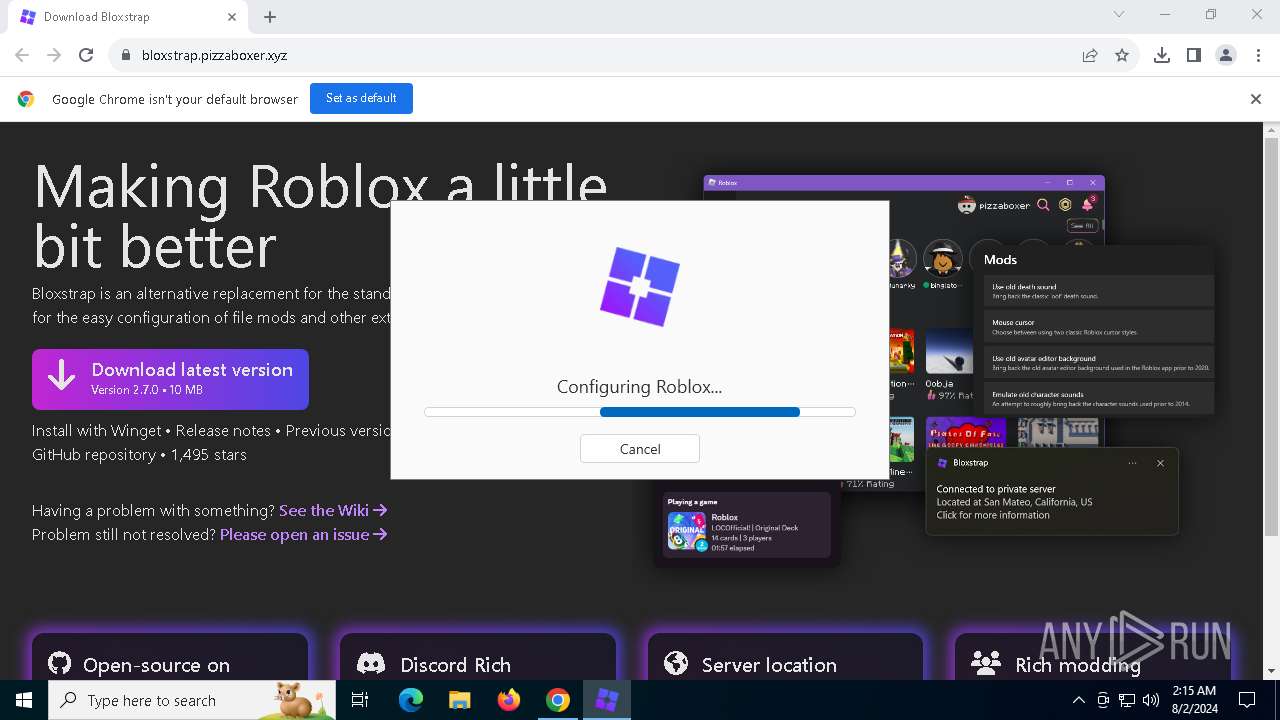Click the globe icon on Server location card

[676, 664]
